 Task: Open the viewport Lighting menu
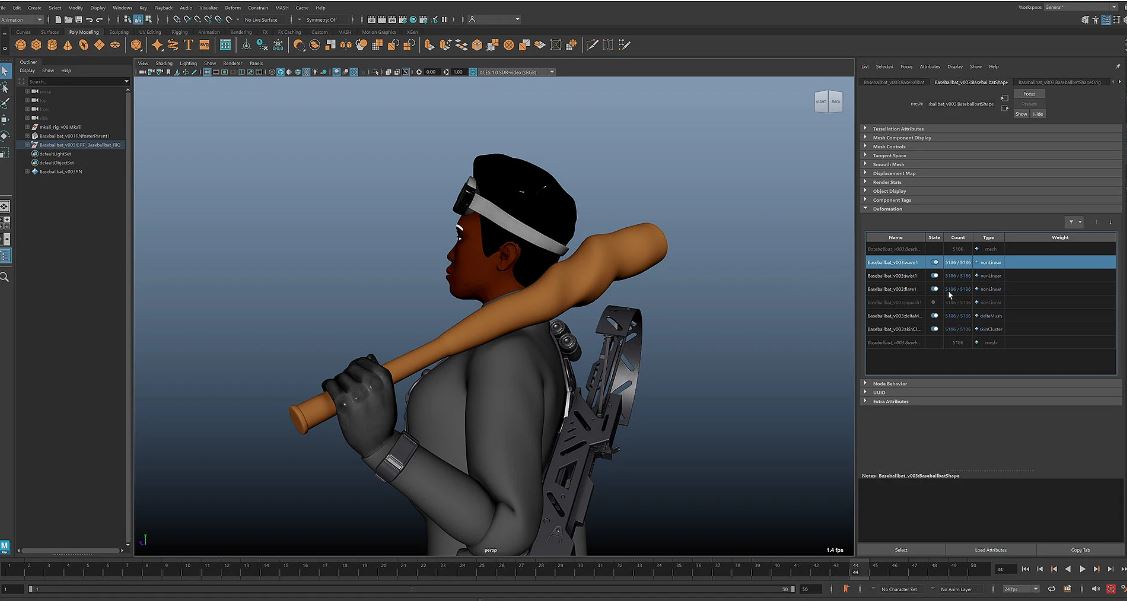click(x=188, y=63)
